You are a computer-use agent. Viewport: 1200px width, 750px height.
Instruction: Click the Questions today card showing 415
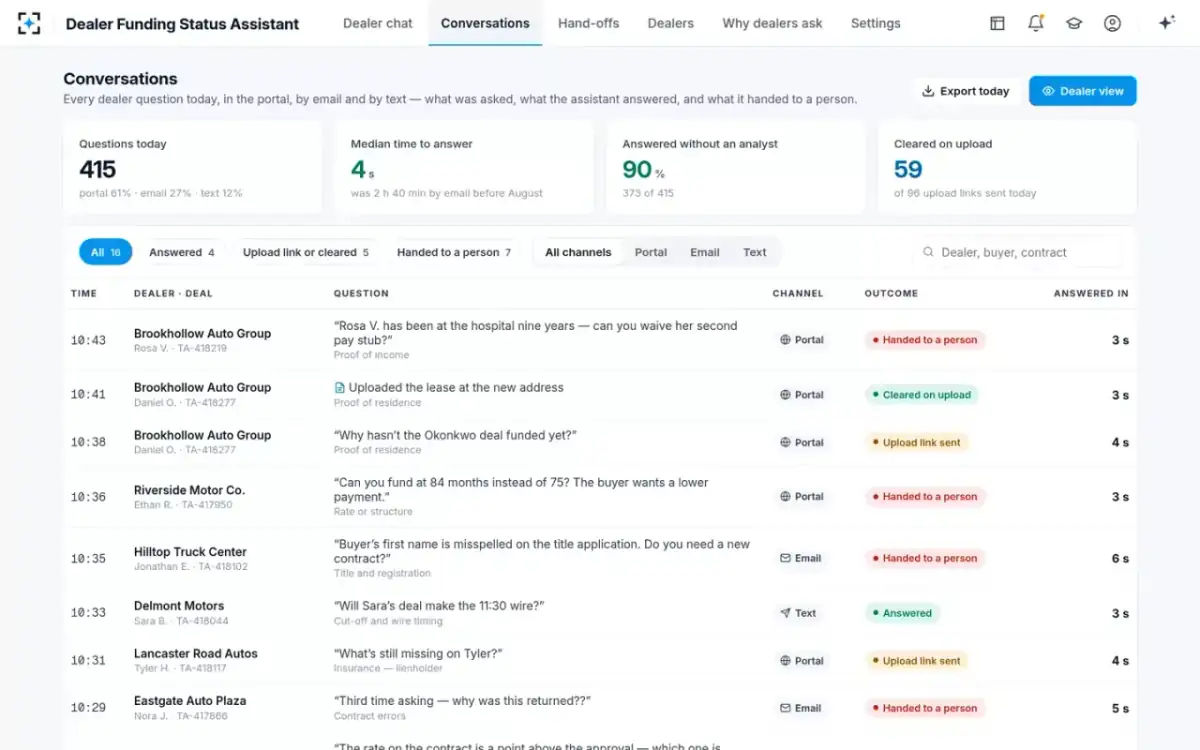(192, 167)
